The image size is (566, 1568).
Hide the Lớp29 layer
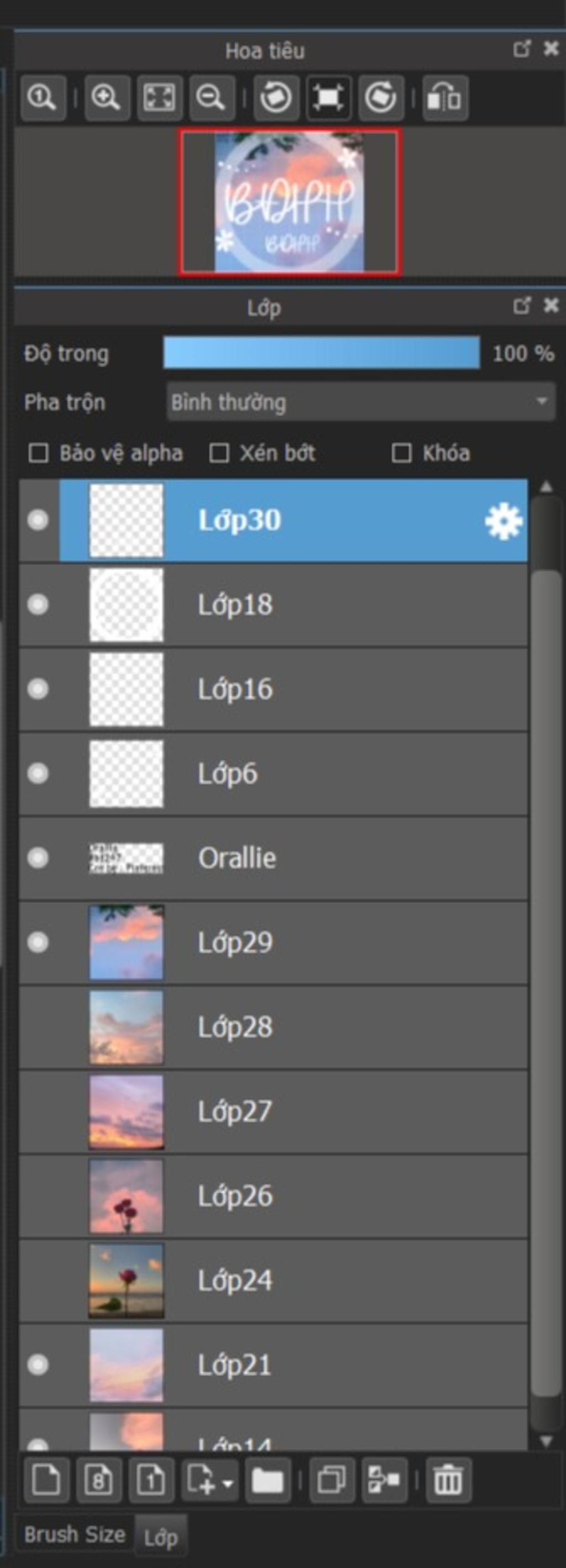click(x=38, y=942)
